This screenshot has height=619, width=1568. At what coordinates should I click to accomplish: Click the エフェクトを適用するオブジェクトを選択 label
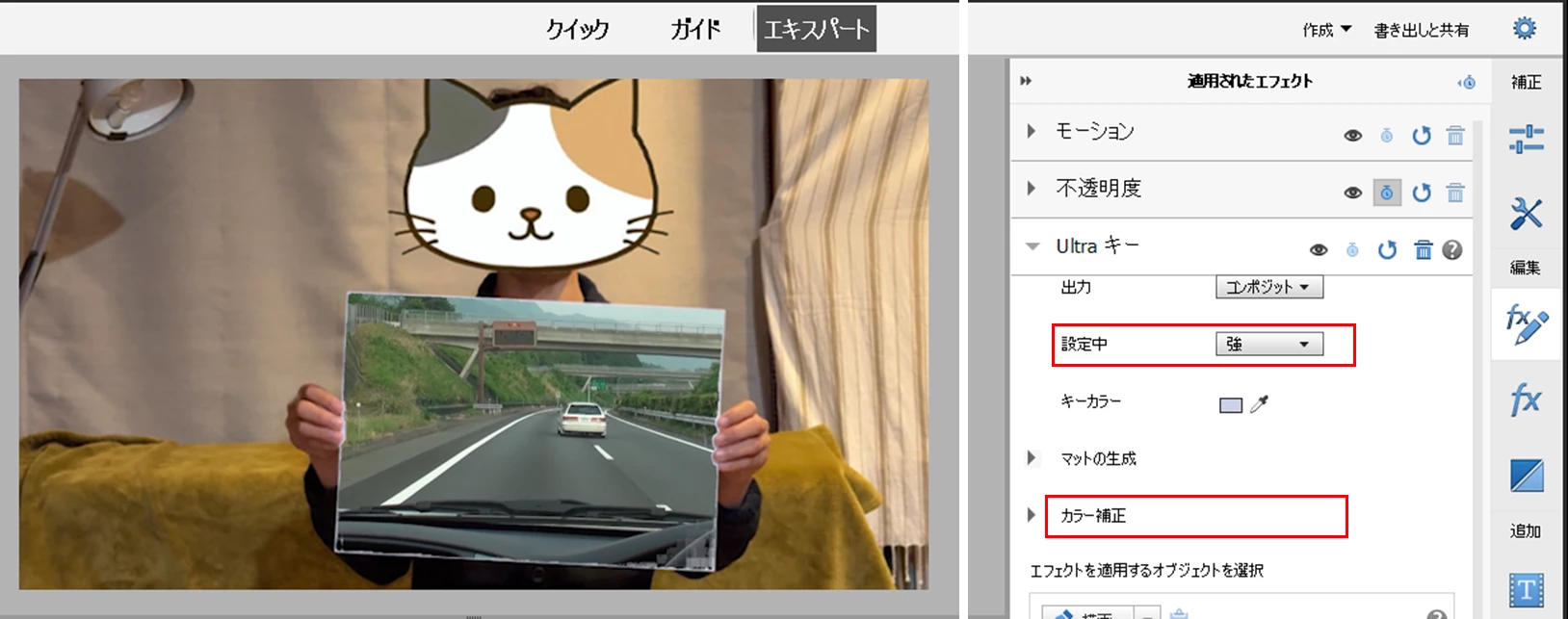(x=1146, y=570)
